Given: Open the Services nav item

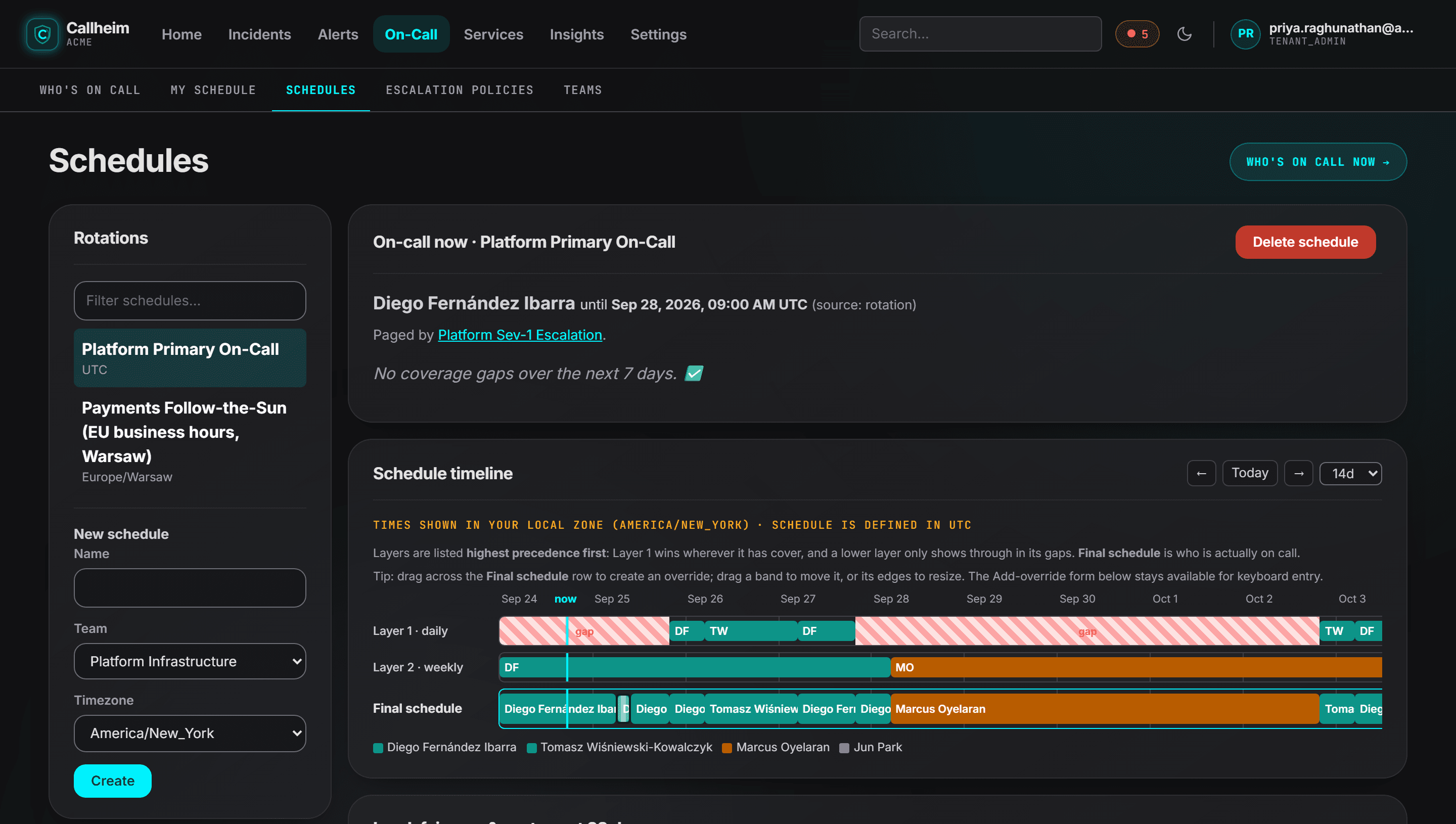Looking at the screenshot, I should click(493, 34).
